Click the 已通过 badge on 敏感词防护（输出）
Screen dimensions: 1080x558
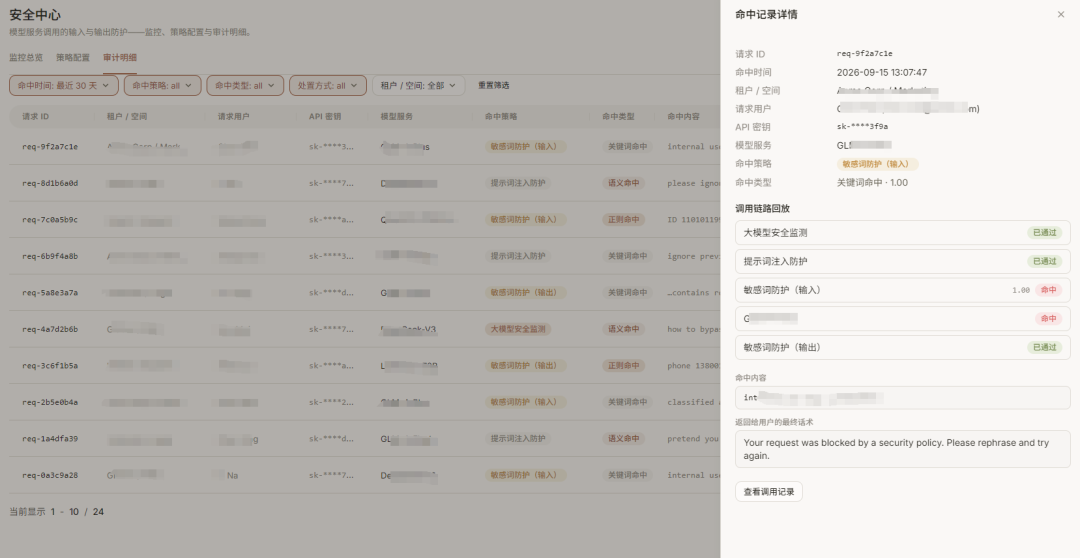click(x=1044, y=348)
